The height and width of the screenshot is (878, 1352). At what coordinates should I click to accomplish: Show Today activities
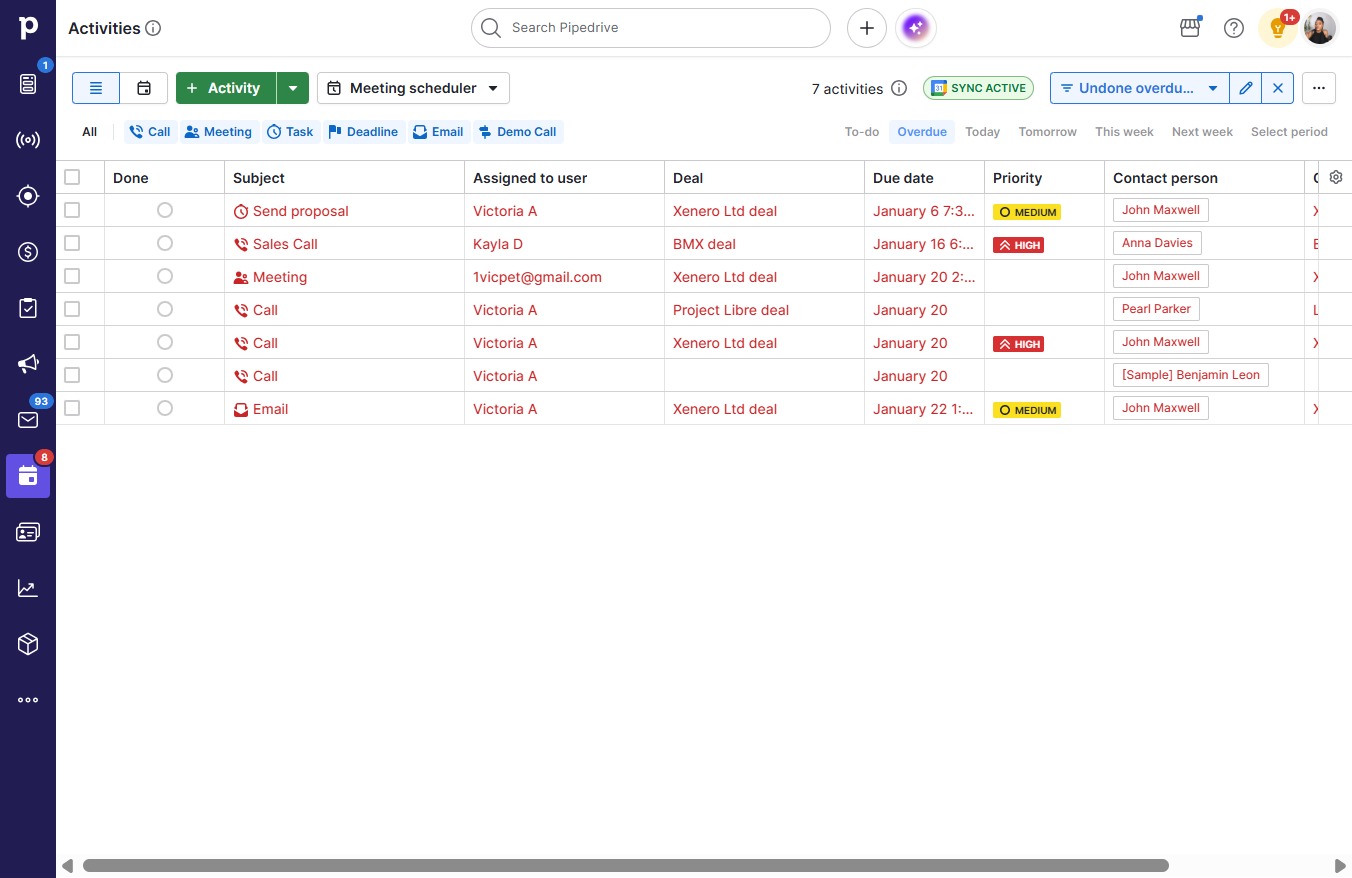983,132
